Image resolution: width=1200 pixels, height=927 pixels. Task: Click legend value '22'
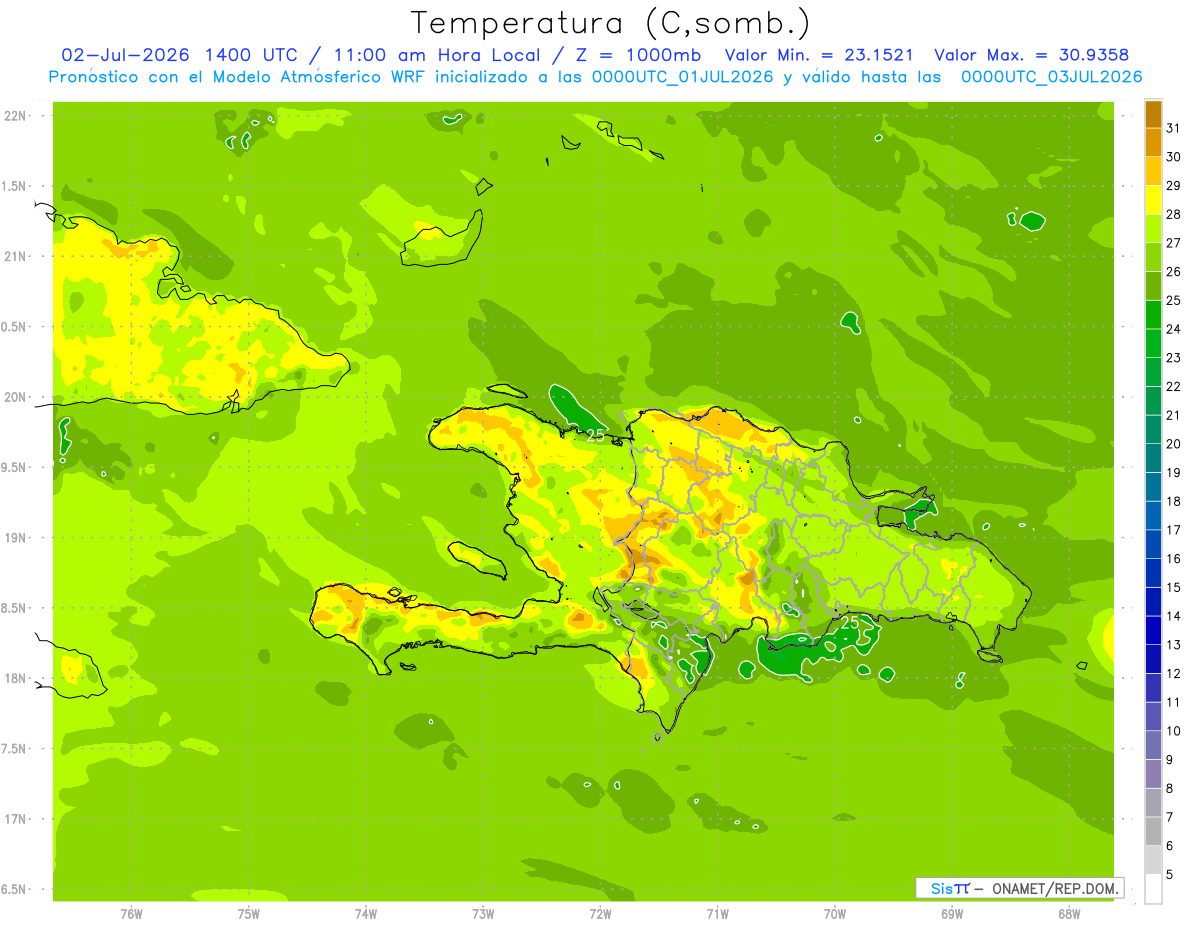click(x=1174, y=386)
